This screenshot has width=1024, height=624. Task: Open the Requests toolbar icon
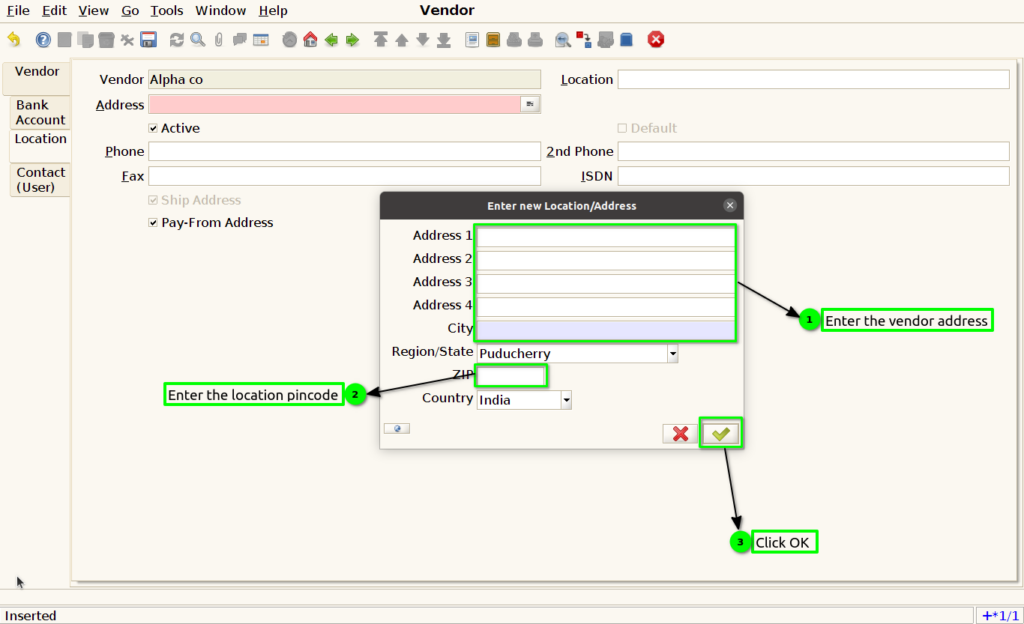605,40
